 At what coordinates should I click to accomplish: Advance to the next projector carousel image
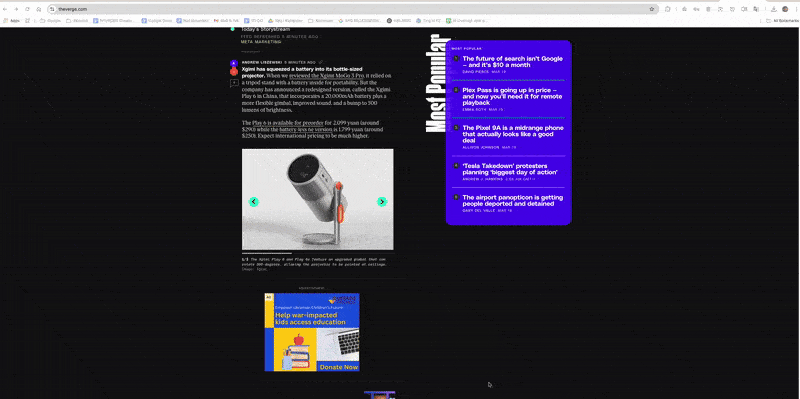point(382,202)
